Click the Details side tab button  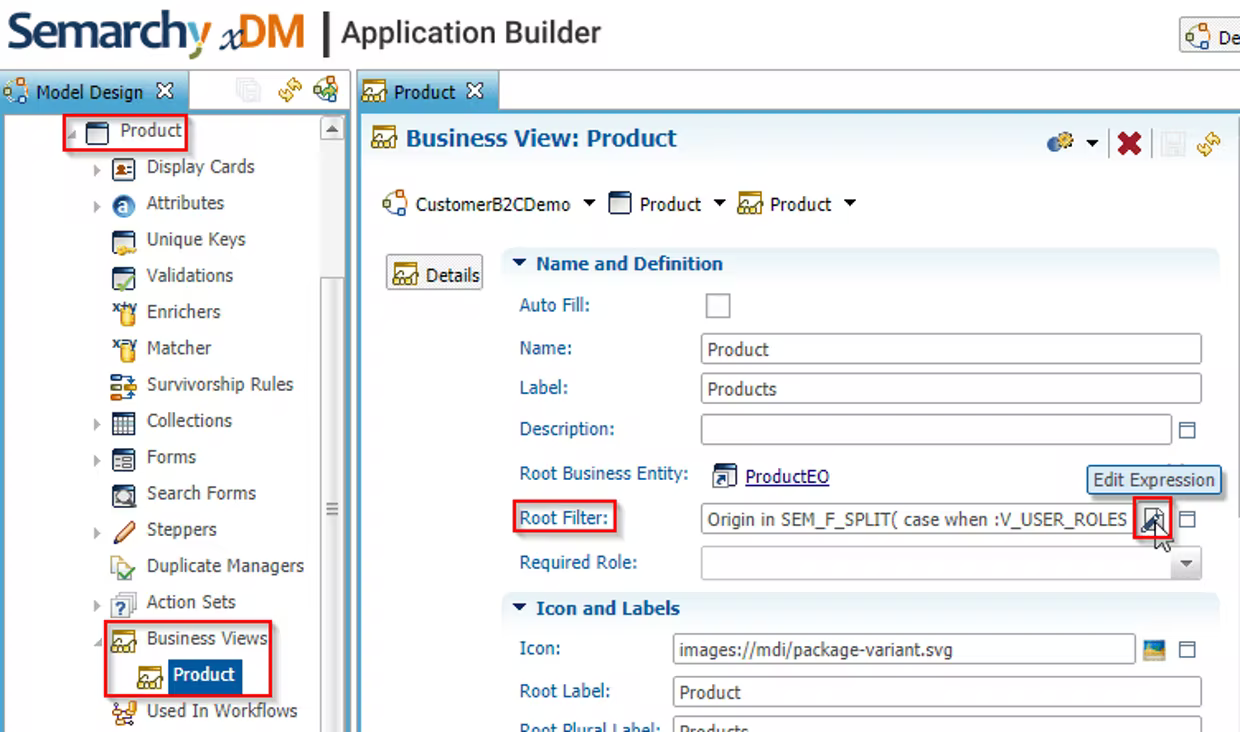[x=435, y=274]
